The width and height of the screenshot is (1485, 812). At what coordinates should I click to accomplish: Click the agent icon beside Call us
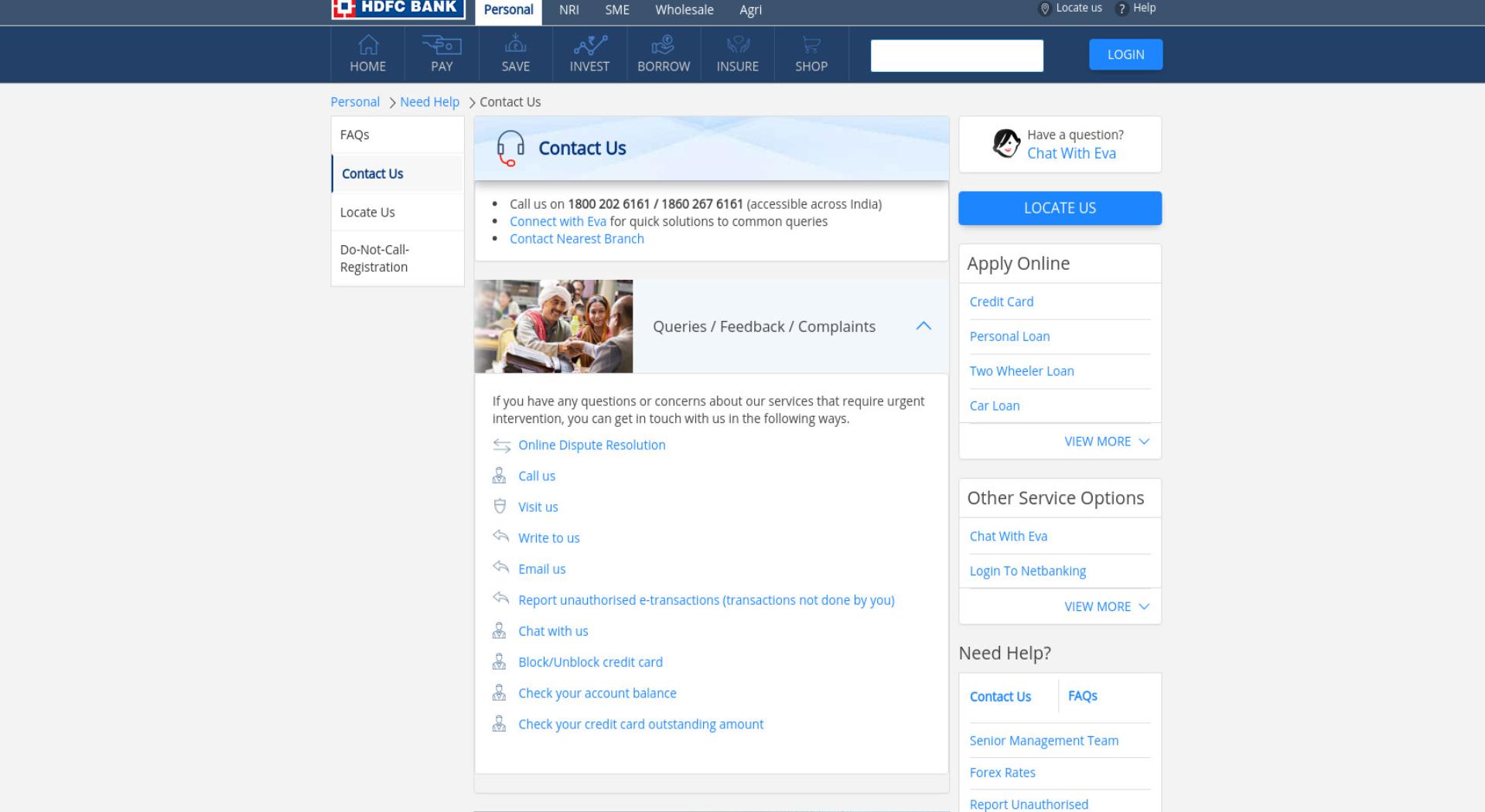[x=500, y=476]
